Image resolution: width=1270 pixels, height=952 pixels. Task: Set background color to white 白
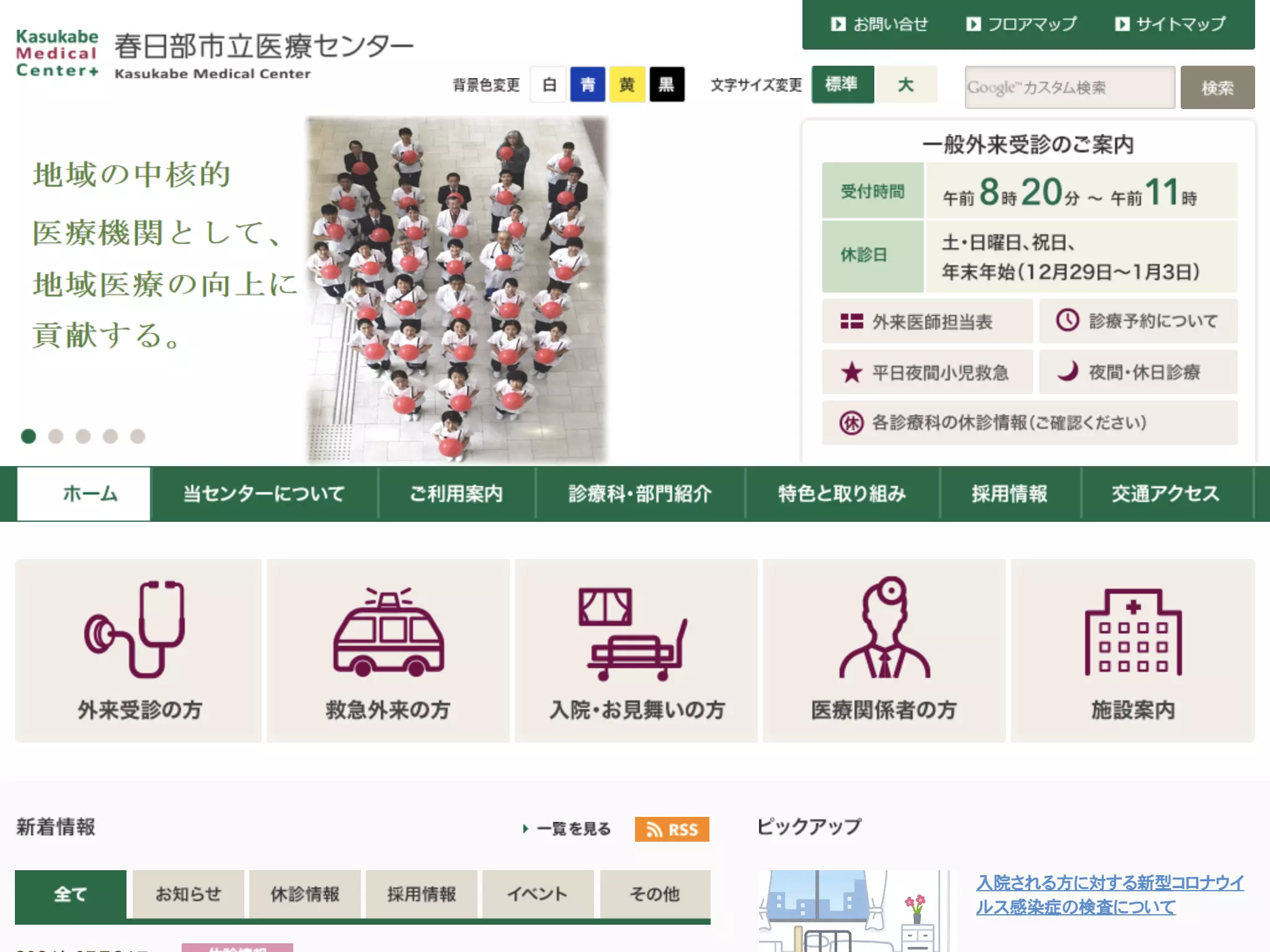click(549, 84)
